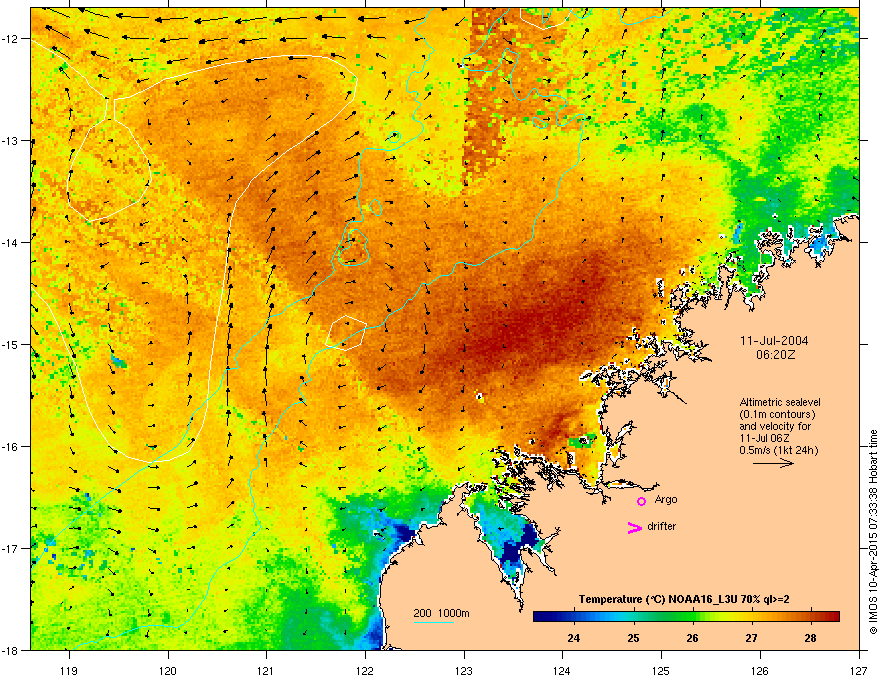Click the '06:20Z' time label
This screenshot has width=880, height=680.
click(x=775, y=355)
